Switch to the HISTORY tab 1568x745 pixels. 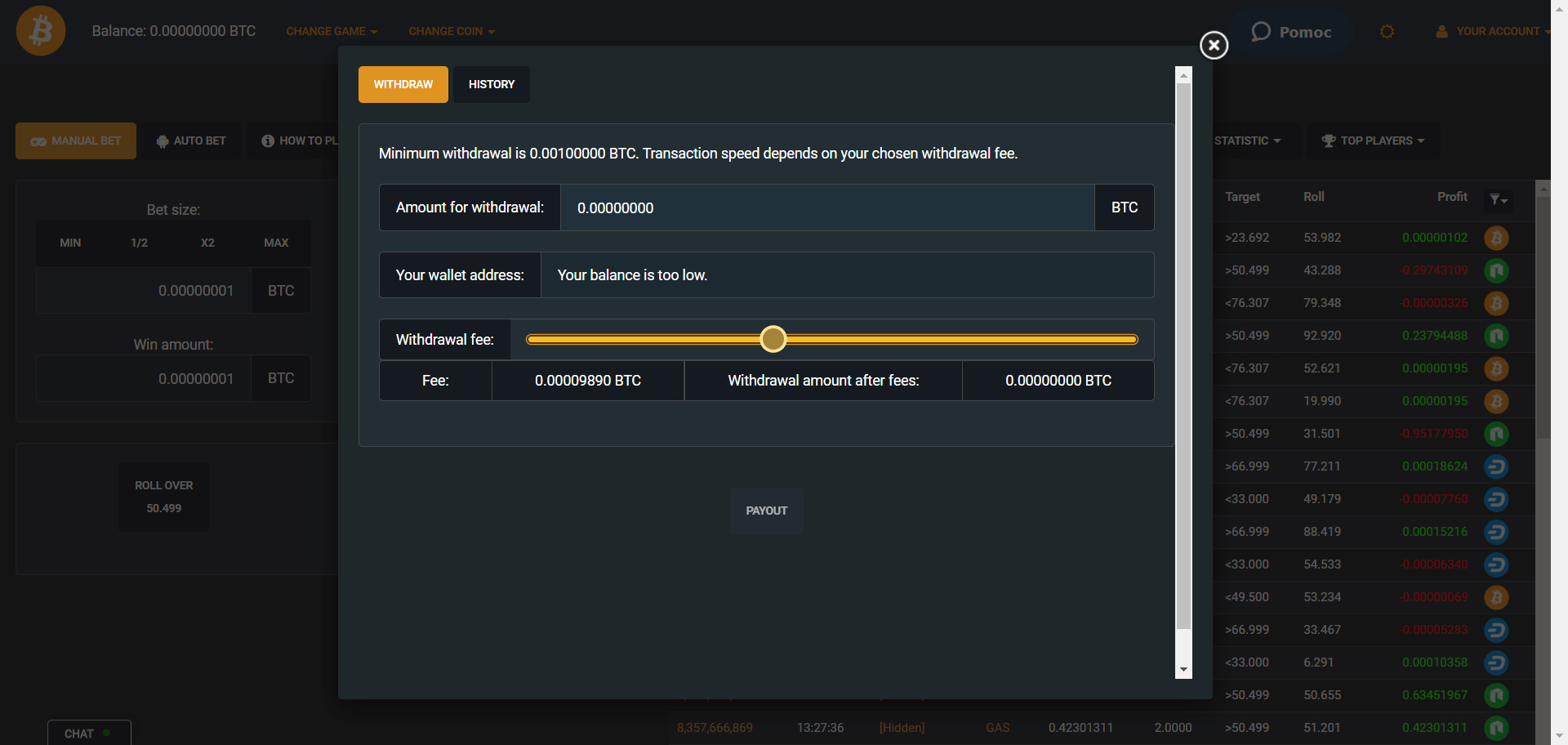click(492, 84)
